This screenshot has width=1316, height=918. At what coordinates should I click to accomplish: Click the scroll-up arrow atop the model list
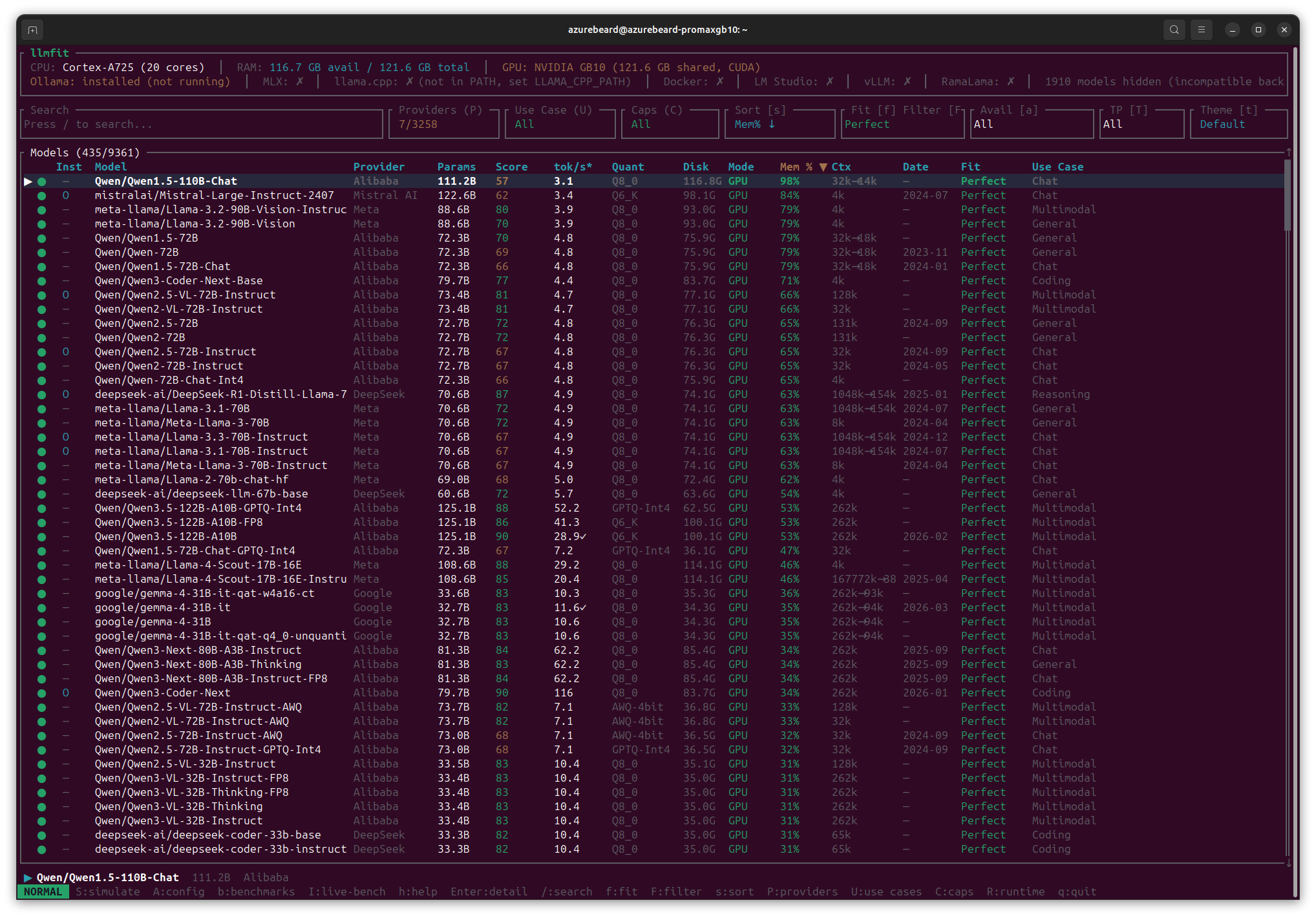(x=1288, y=152)
